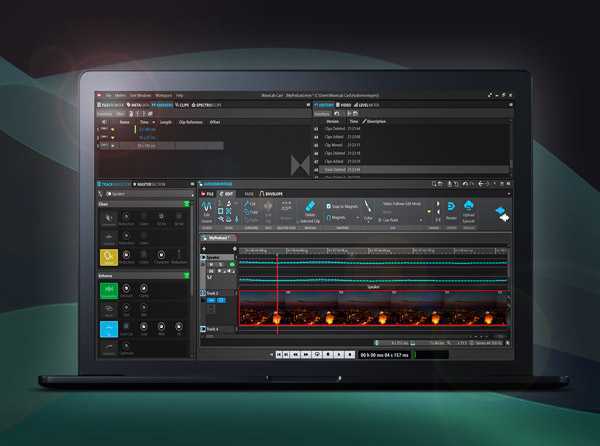600x446 pixels.
Task: Solo the Speaker track with S button
Action: 220,265
